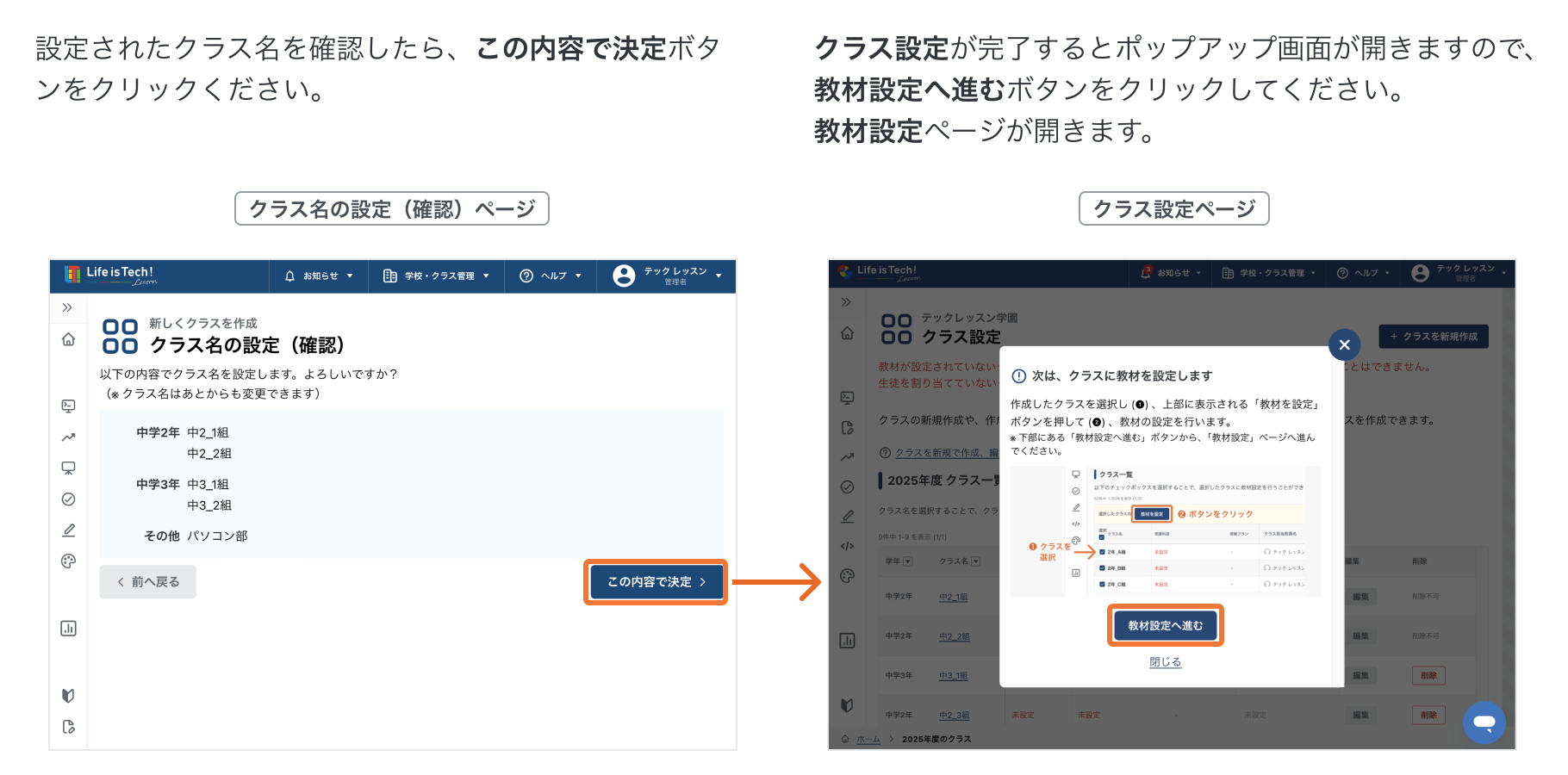Click the code brackets icon in the class settings sidebar
The width and height of the screenshot is (1568, 775).
coord(848,546)
